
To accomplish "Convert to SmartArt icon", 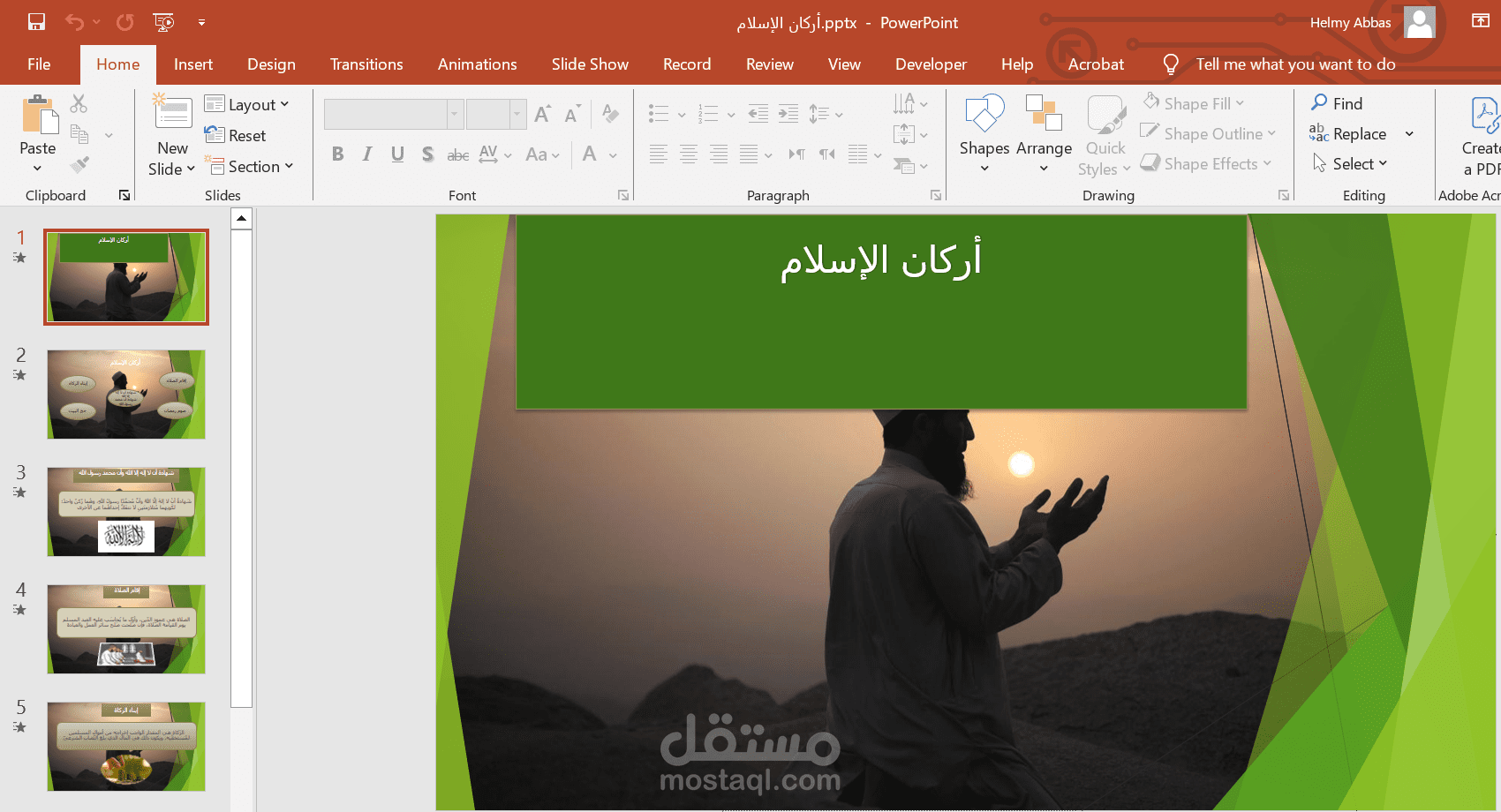I will pyautogui.click(x=910, y=165).
